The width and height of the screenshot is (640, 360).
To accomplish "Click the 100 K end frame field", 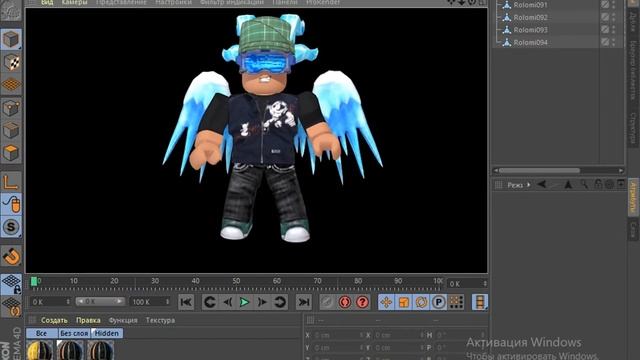I will click(x=150, y=302).
